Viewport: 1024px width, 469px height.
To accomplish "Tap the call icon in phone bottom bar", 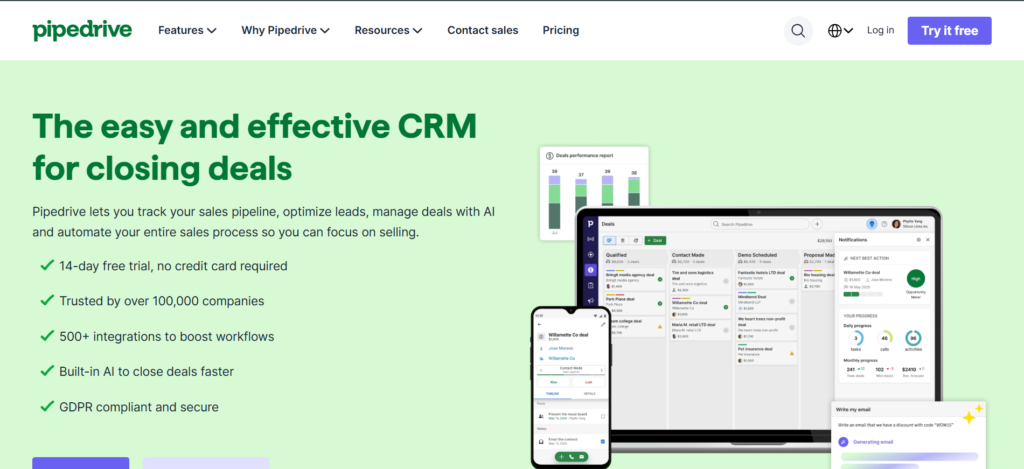I will [x=571, y=457].
